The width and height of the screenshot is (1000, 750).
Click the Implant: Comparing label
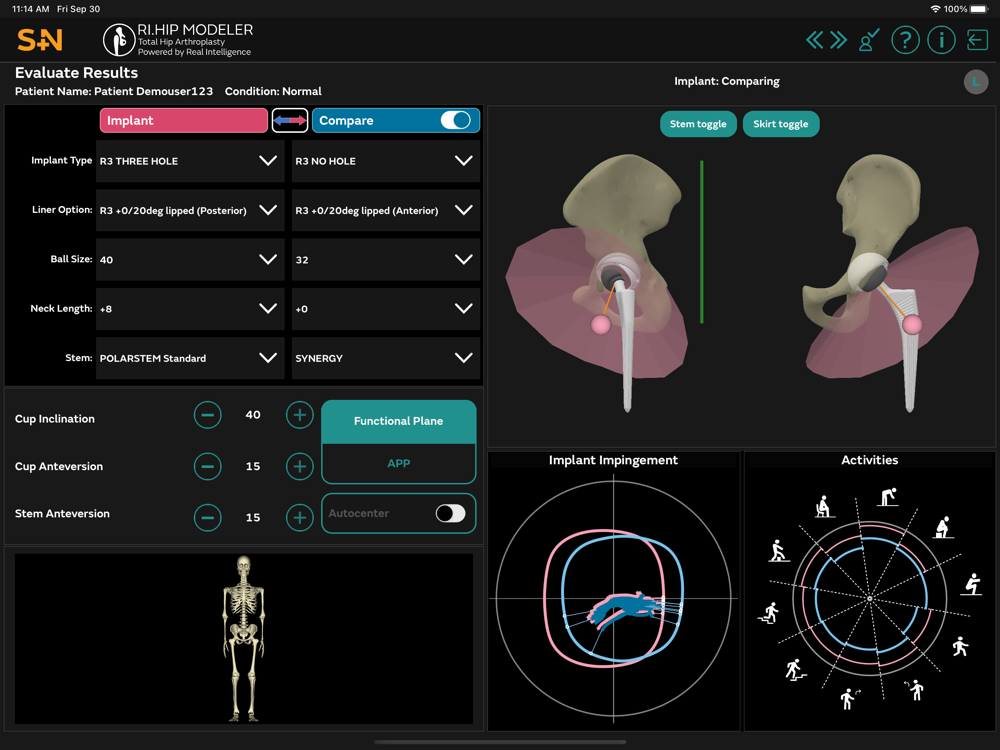[727, 81]
